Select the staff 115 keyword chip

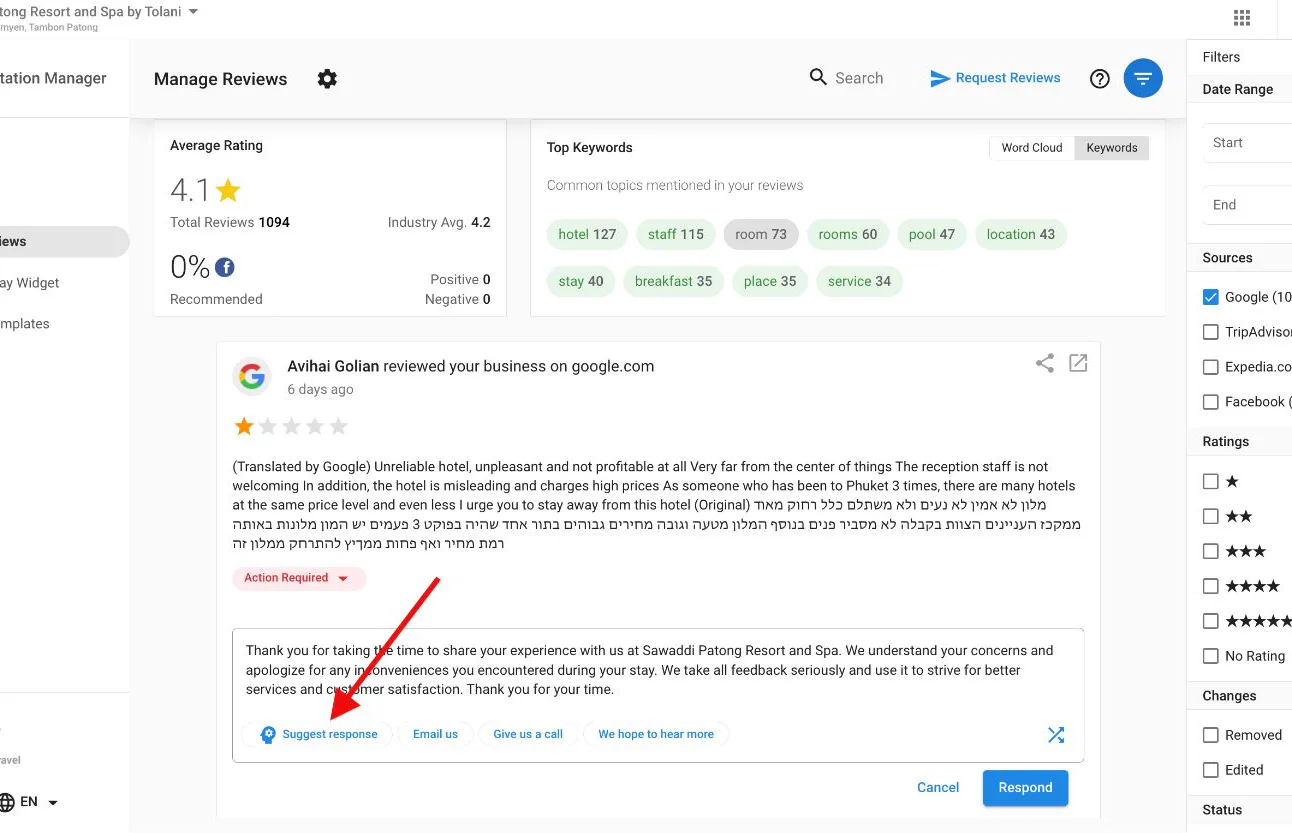pyautogui.click(x=676, y=235)
